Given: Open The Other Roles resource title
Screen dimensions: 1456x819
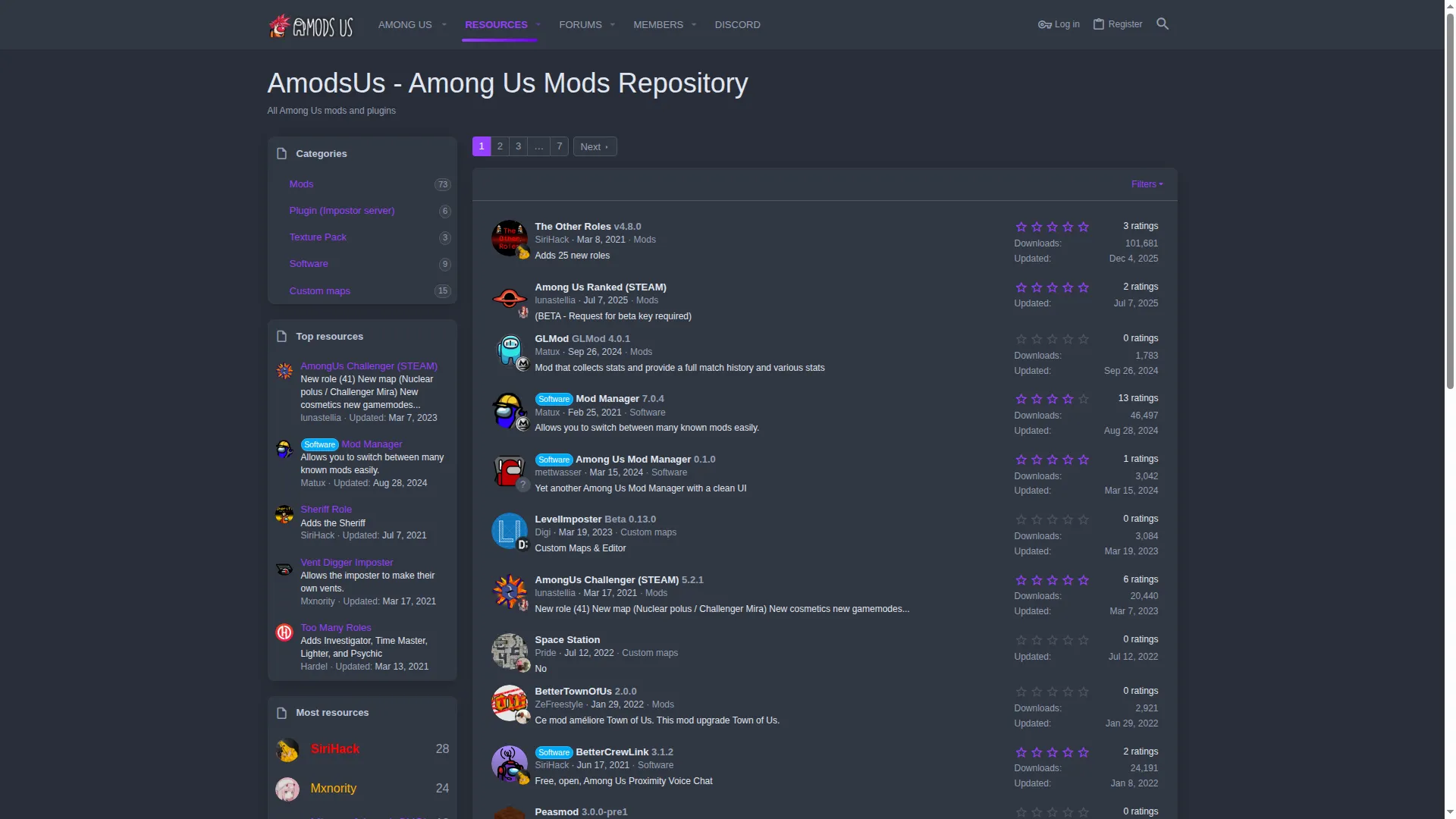Looking at the screenshot, I should pos(573,227).
